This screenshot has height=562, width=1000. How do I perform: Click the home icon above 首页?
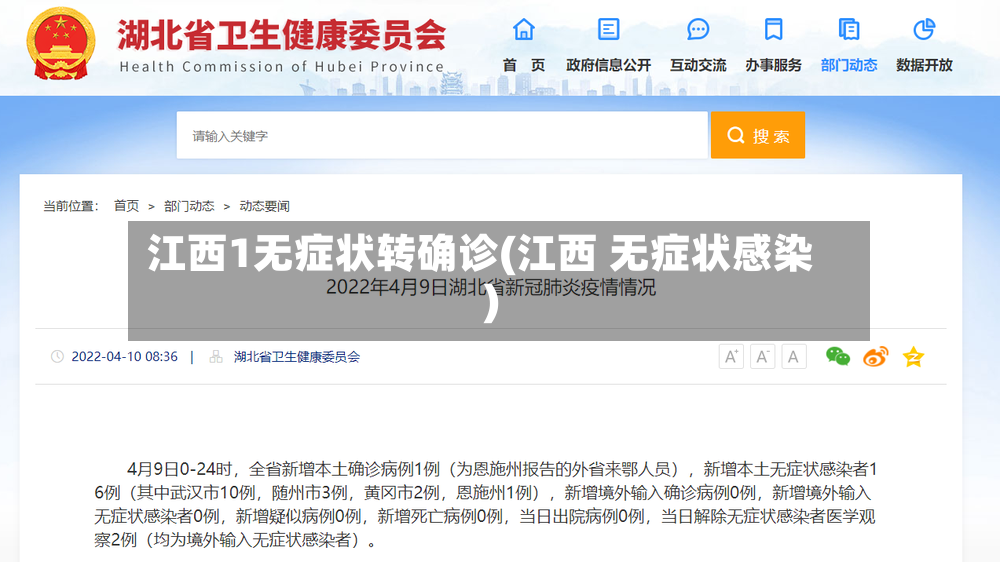click(524, 29)
